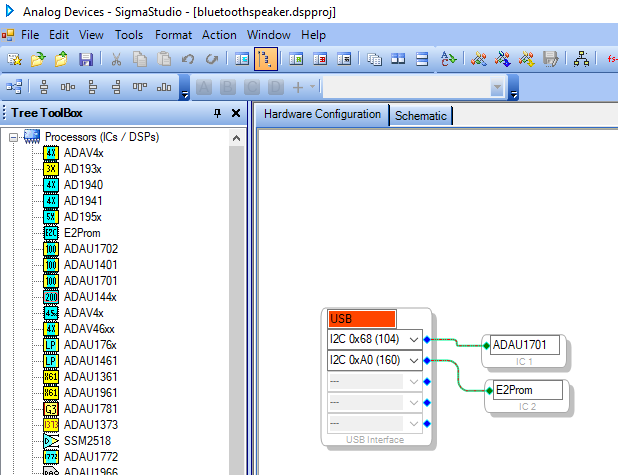Open the I2C 0x68 (104) dropdown

tap(413, 339)
